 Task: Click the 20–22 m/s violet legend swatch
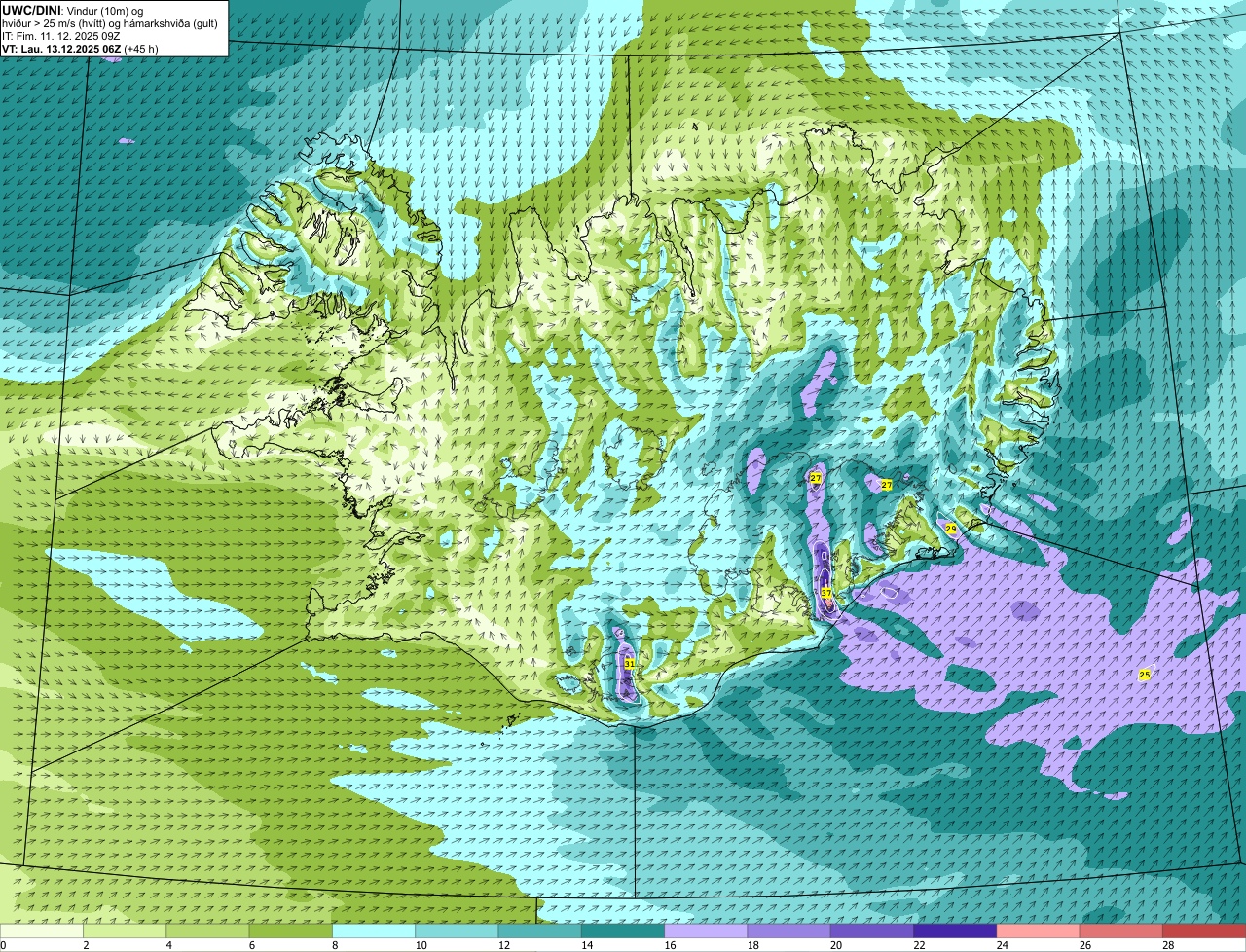(x=872, y=931)
